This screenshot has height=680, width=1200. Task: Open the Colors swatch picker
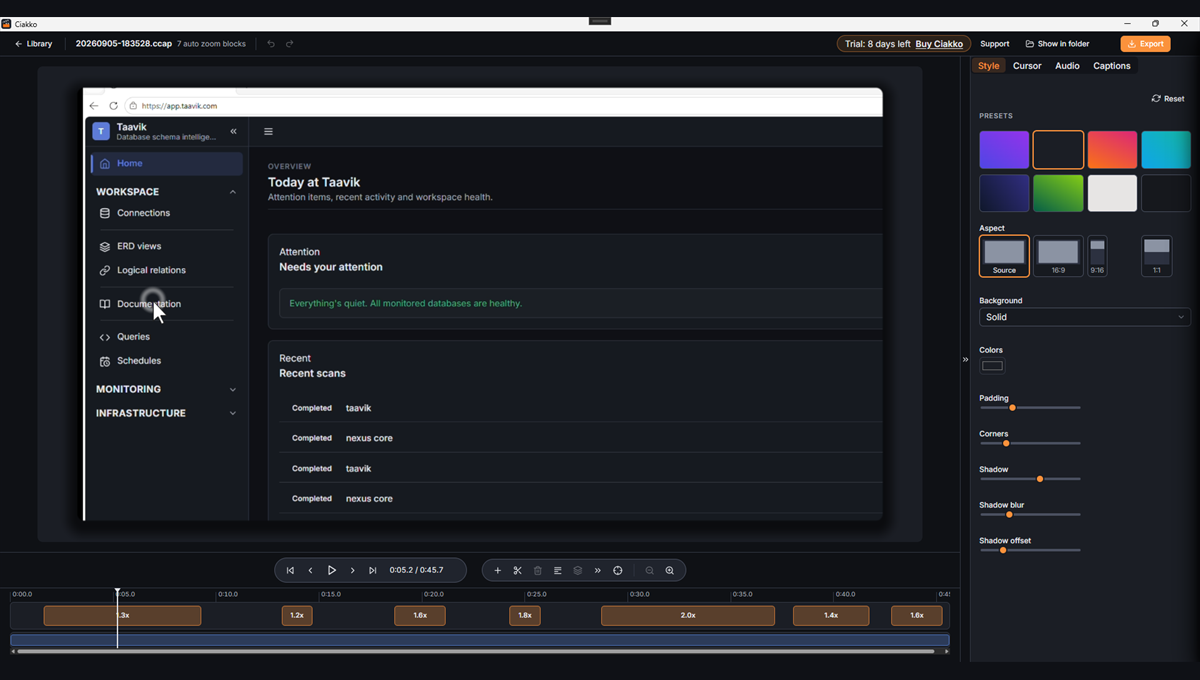tap(992, 366)
